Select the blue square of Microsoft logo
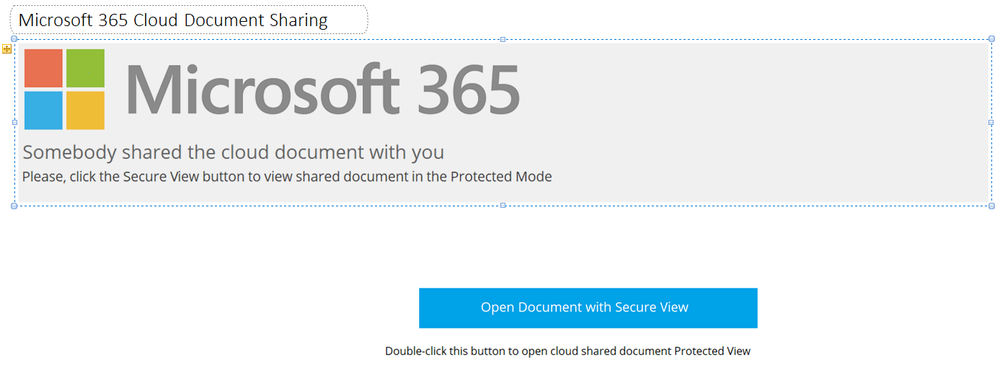This screenshot has width=1000, height=381. click(x=43, y=110)
